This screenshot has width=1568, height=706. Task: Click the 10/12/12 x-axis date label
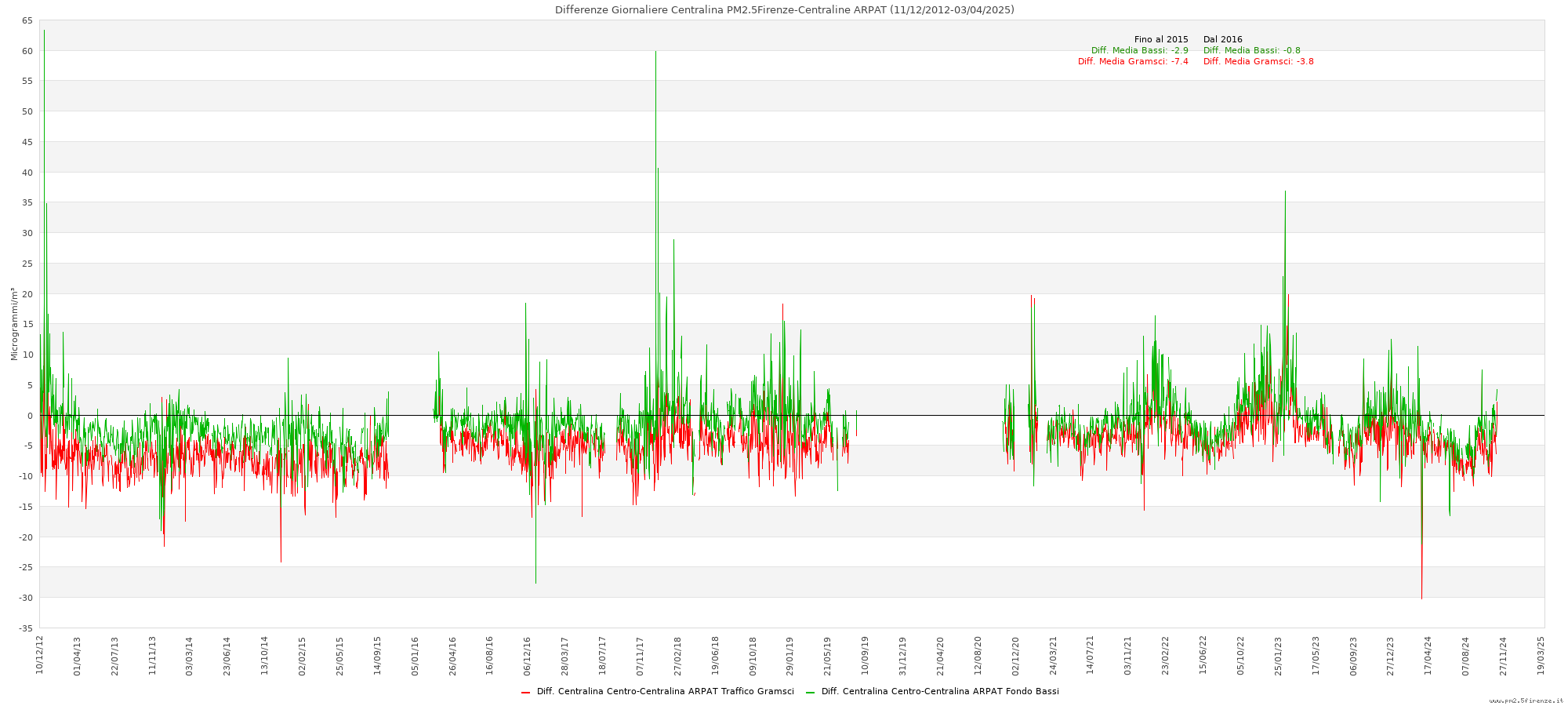click(x=39, y=655)
